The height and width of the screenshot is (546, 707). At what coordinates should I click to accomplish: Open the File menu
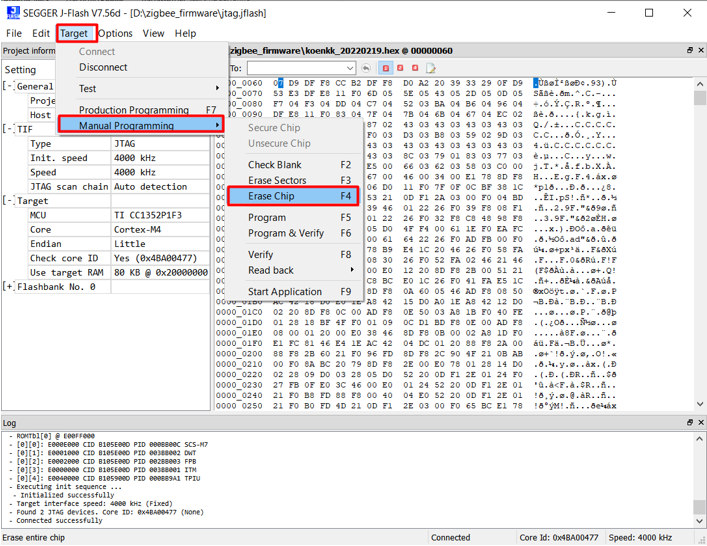click(x=14, y=33)
